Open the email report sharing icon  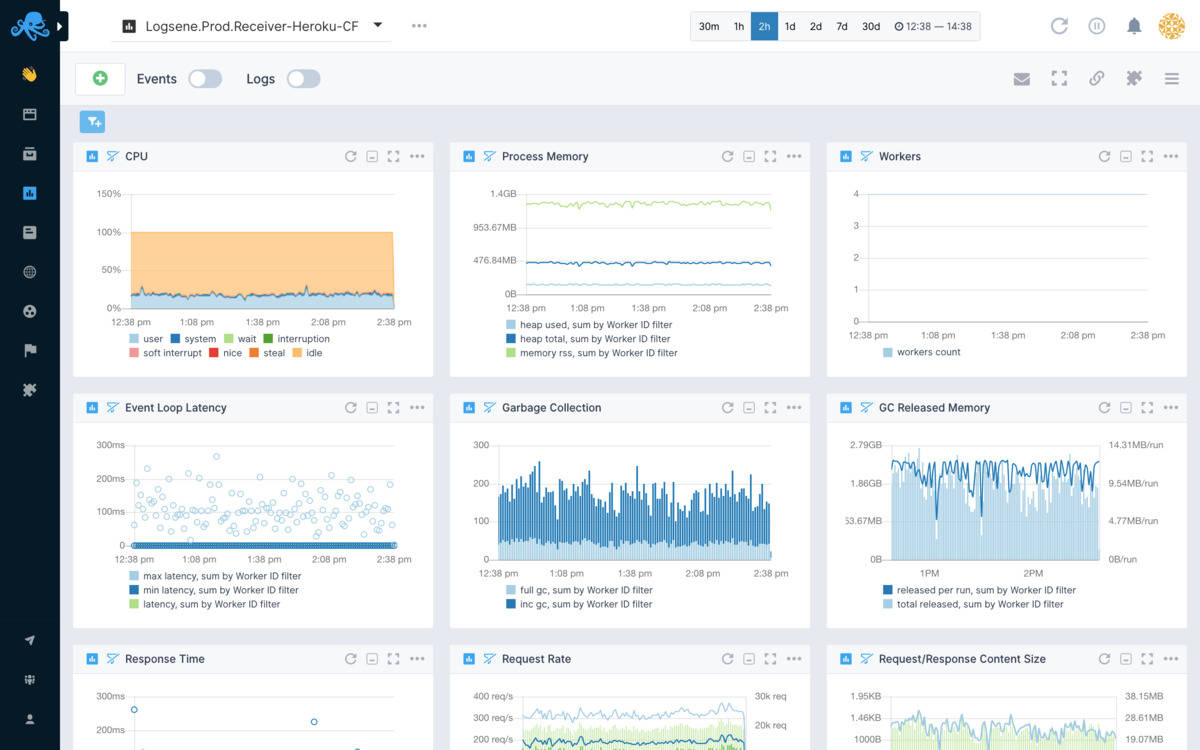click(1021, 78)
